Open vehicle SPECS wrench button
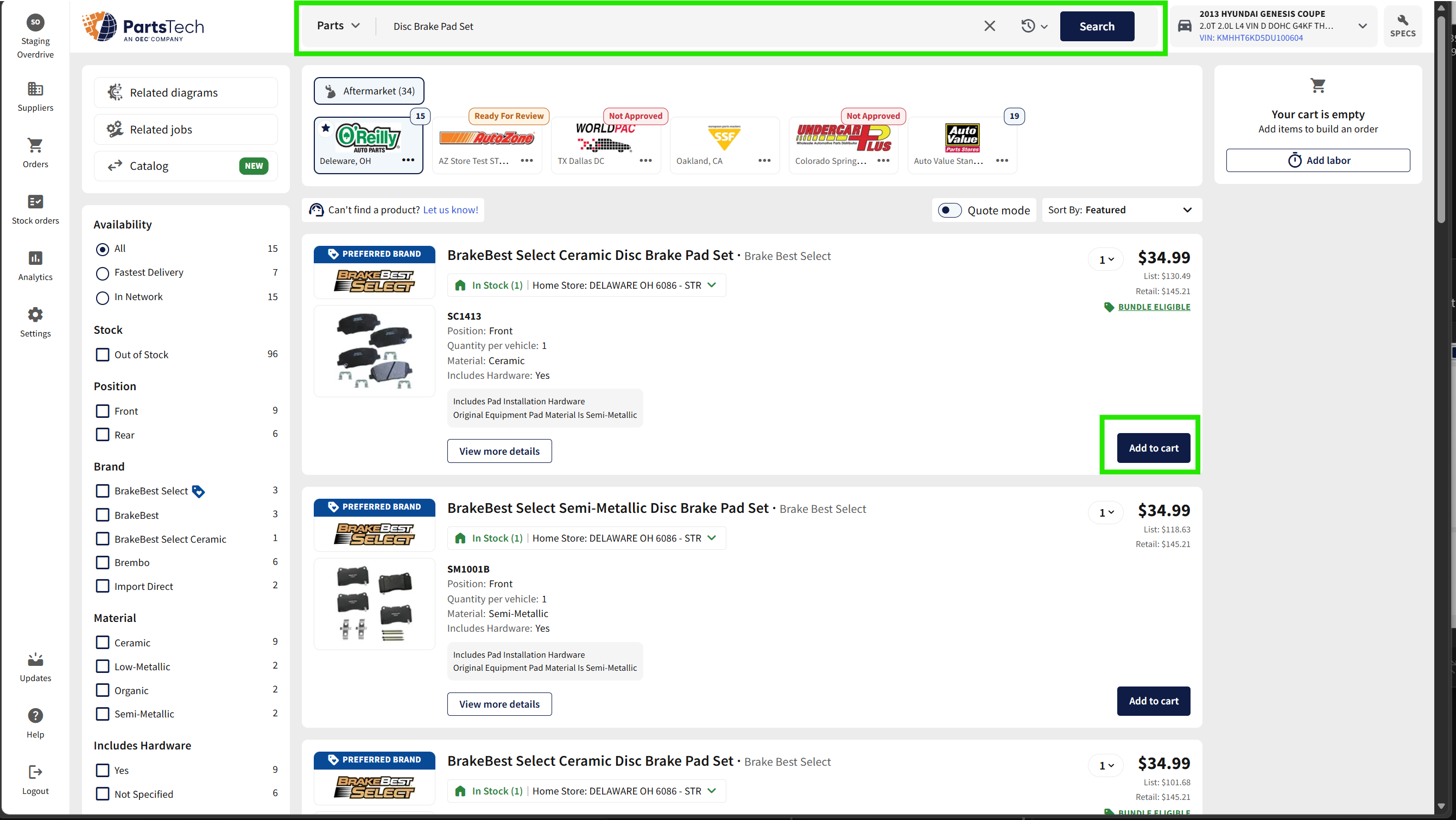Image resolution: width=1456 pixels, height=820 pixels. tap(1402, 27)
